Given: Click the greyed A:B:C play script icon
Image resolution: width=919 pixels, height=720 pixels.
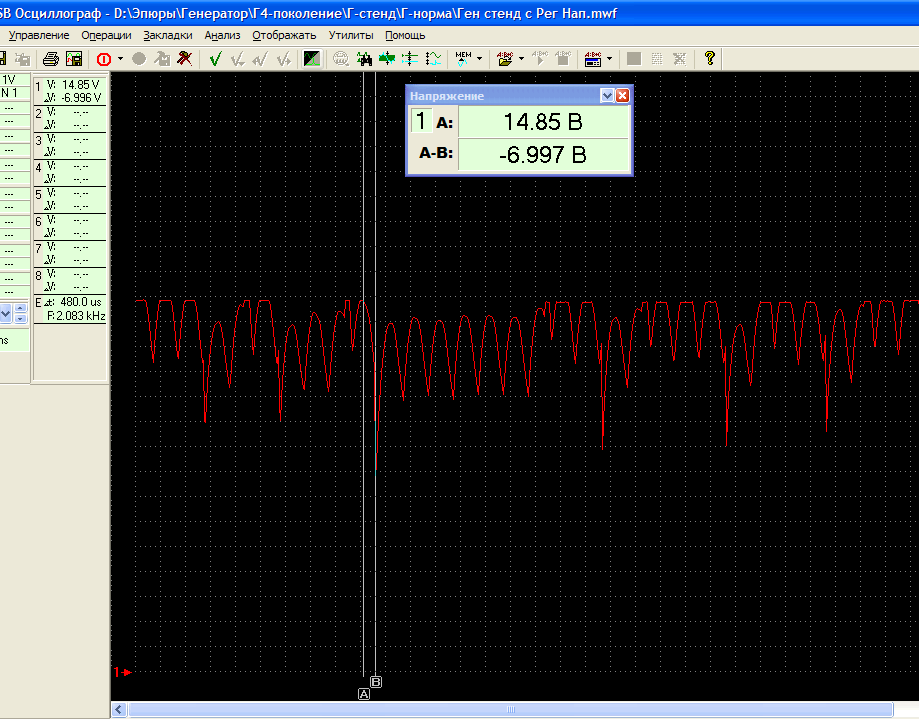Looking at the screenshot, I should pos(540,59).
